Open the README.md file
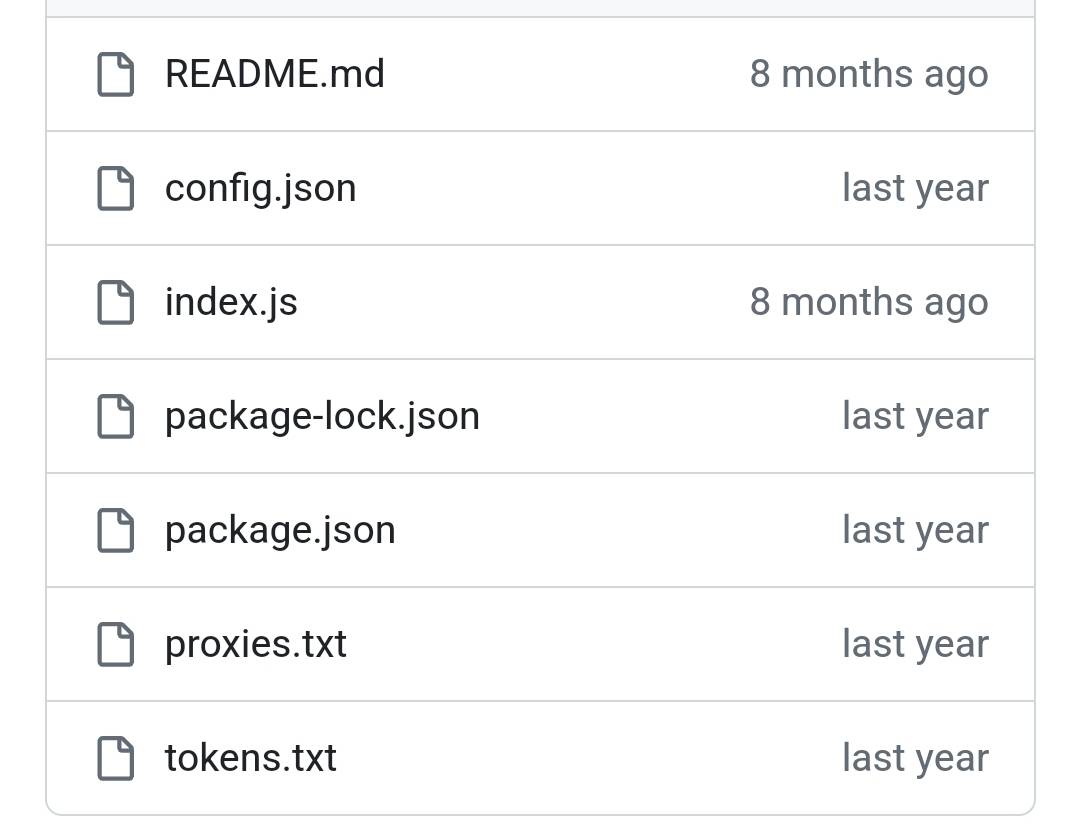Viewport: 1080px width, 830px height. click(274, 74)
